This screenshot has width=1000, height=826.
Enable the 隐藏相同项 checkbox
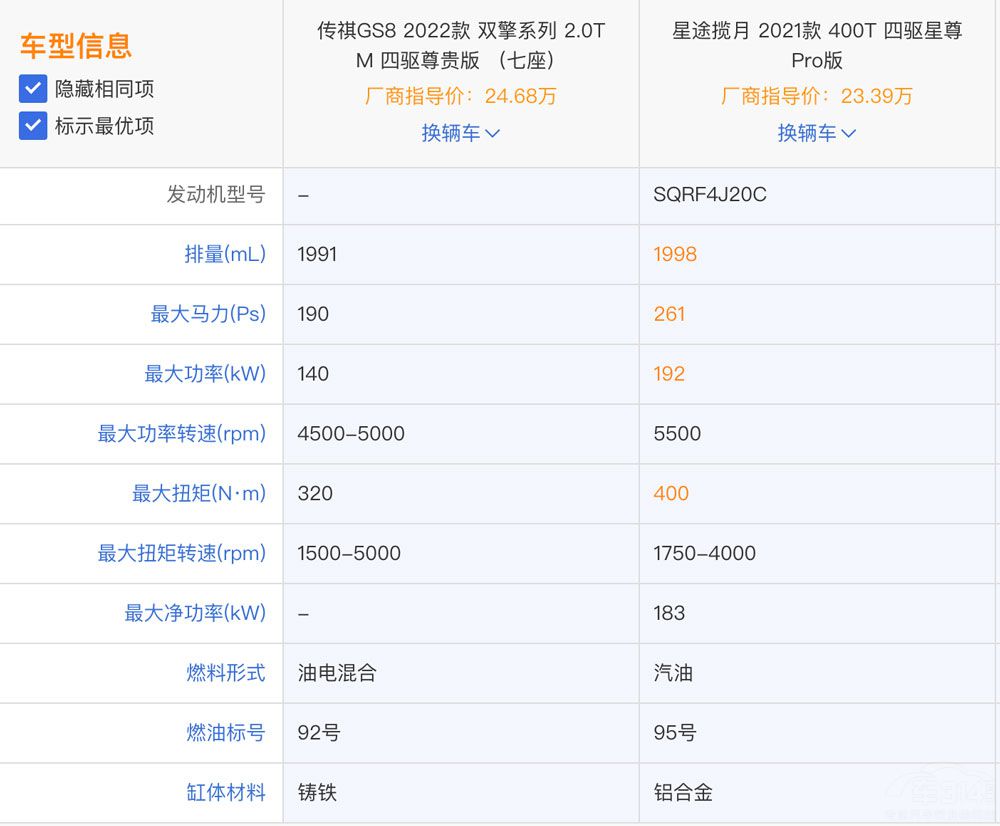[31, 88]
